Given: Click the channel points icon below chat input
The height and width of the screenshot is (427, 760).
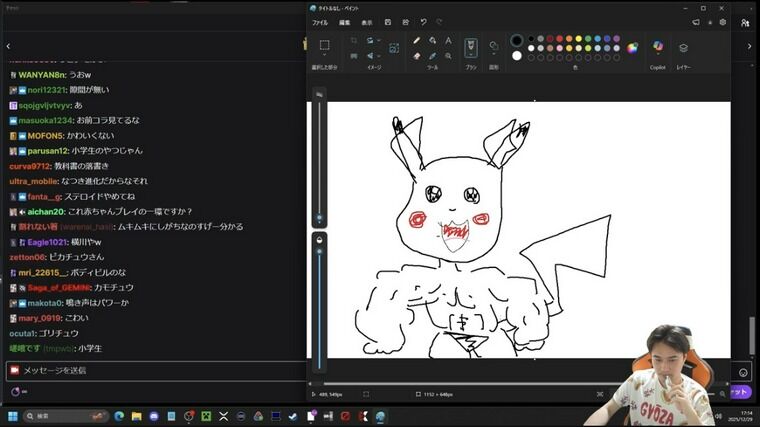Looking at the screenshot, I should (16, 392).
